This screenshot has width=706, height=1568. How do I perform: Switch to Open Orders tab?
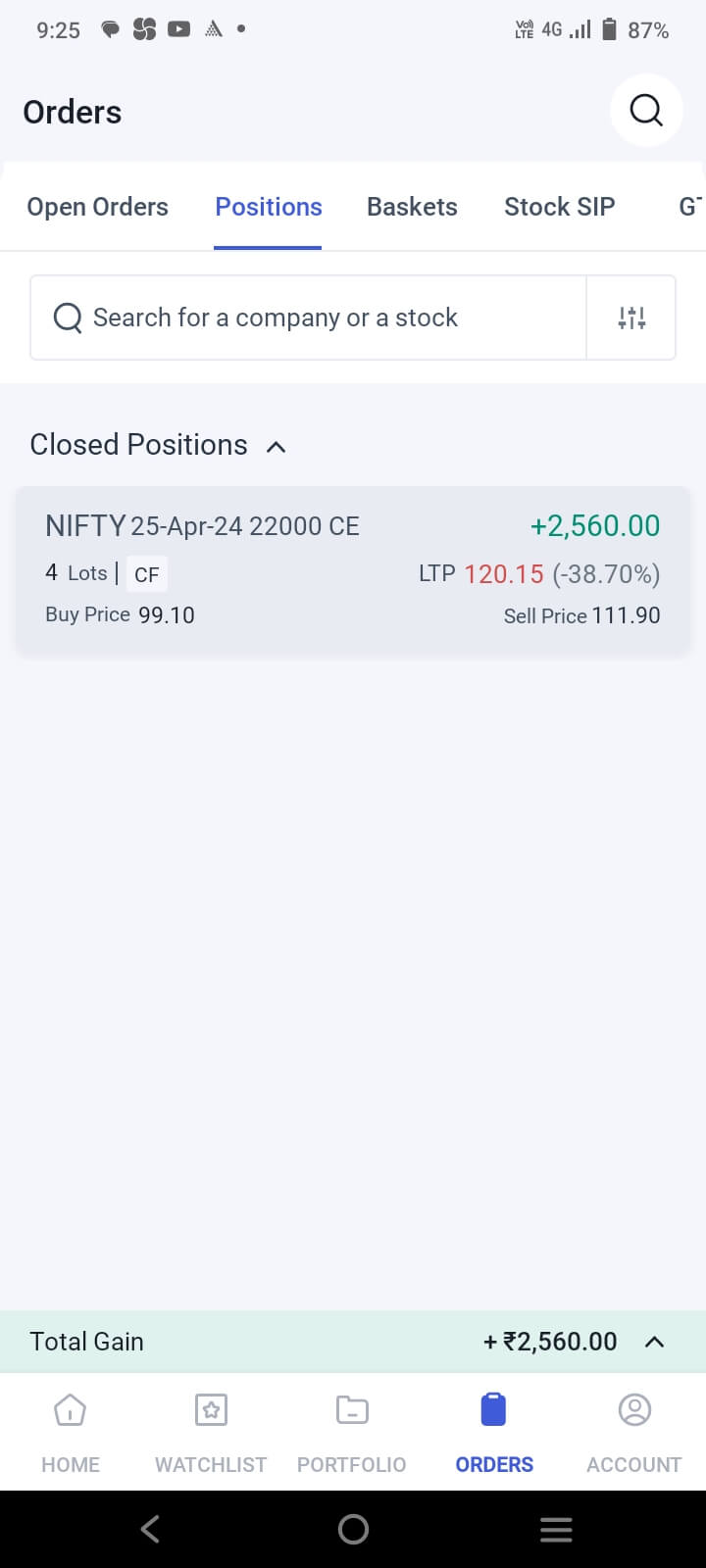pyautogui.click(x=97, y=207)
